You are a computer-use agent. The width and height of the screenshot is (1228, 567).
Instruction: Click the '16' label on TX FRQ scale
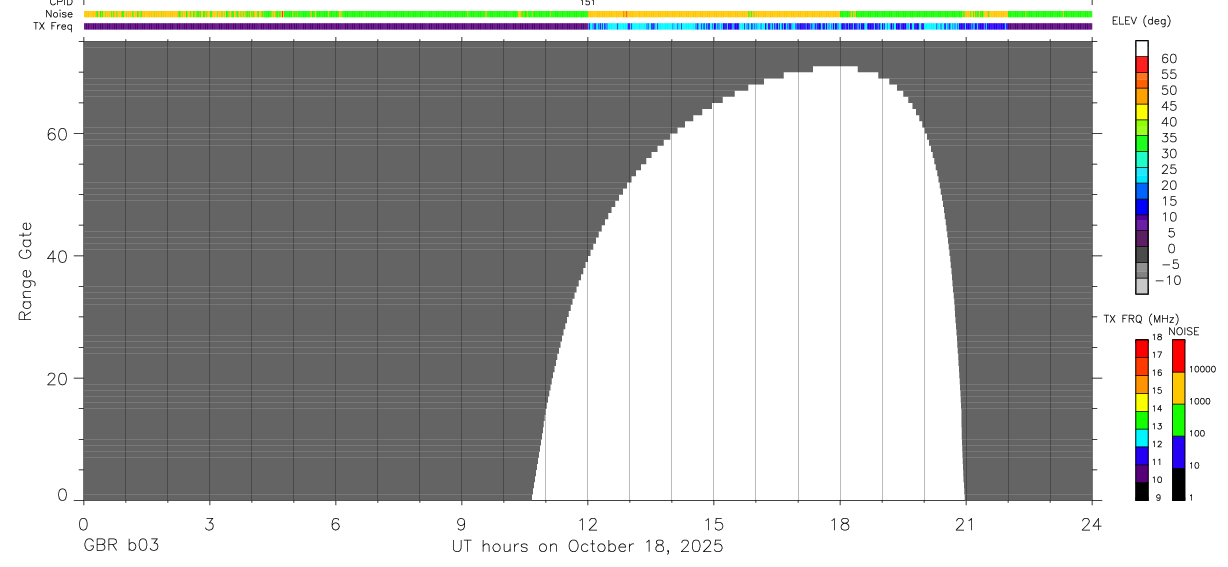[1156, 373]
